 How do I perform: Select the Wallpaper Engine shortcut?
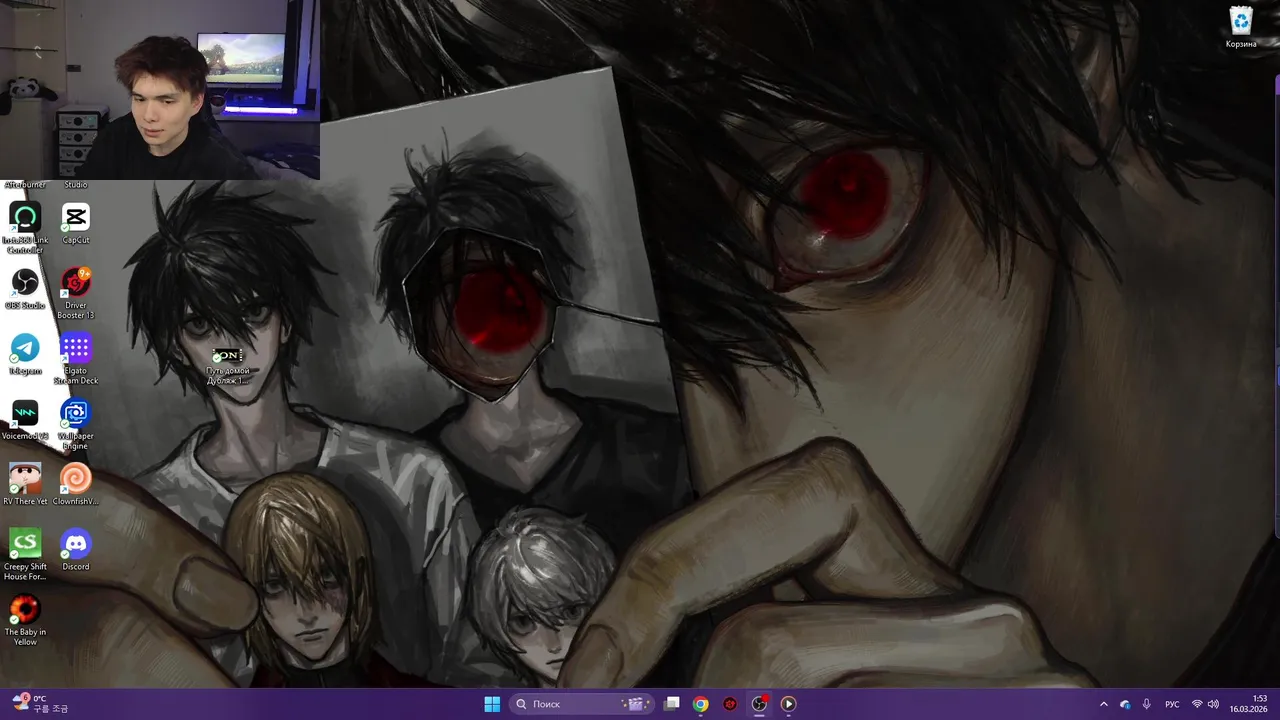pos(76,424)
